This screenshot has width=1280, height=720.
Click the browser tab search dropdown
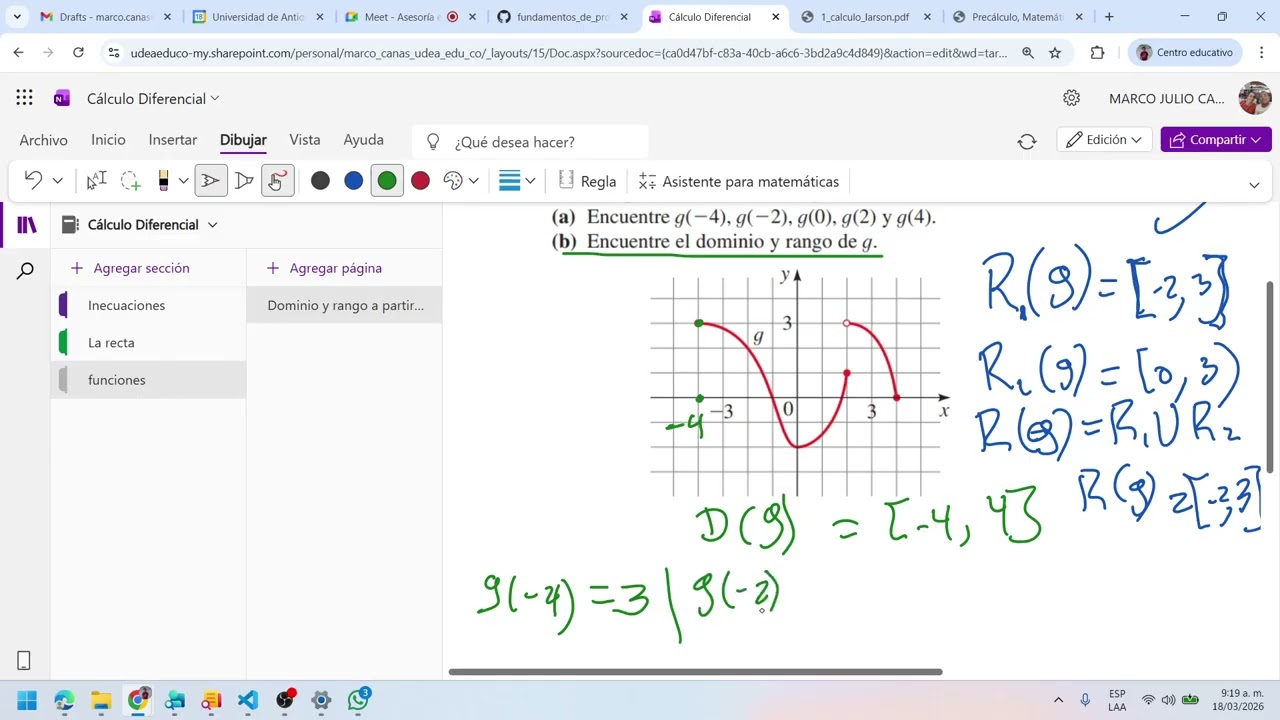pyautogui.click(x=17, y=17)
